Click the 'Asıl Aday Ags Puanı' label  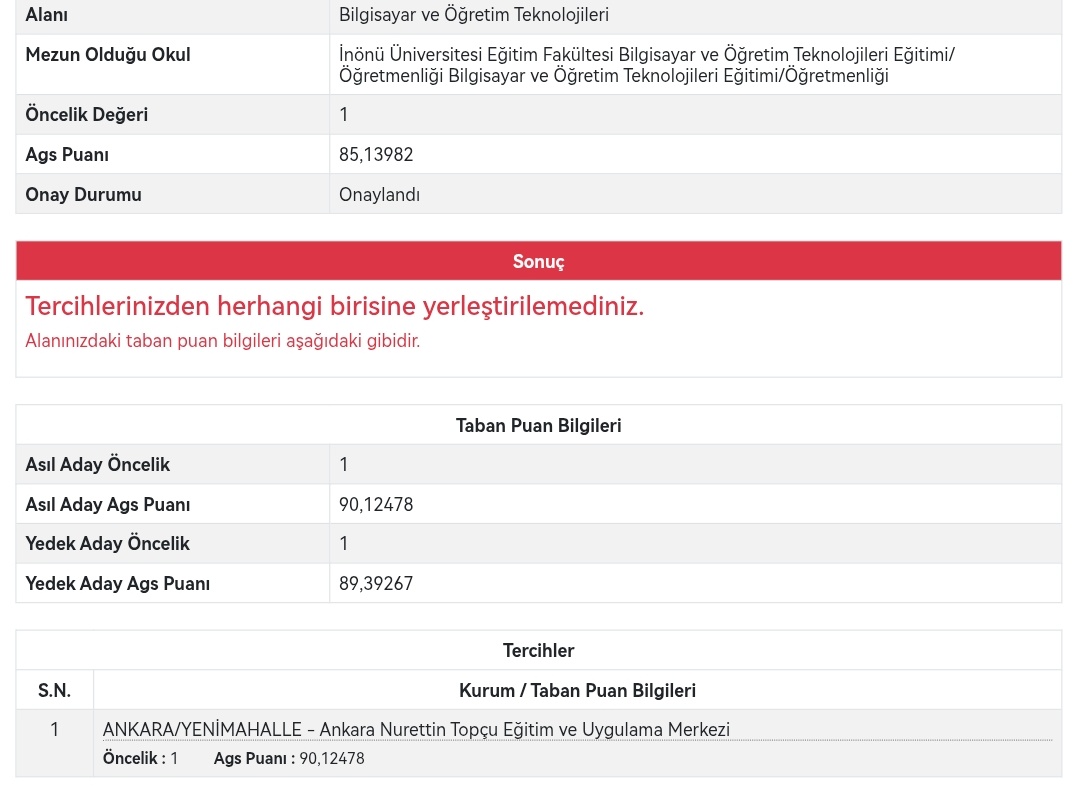pos(107,504)
